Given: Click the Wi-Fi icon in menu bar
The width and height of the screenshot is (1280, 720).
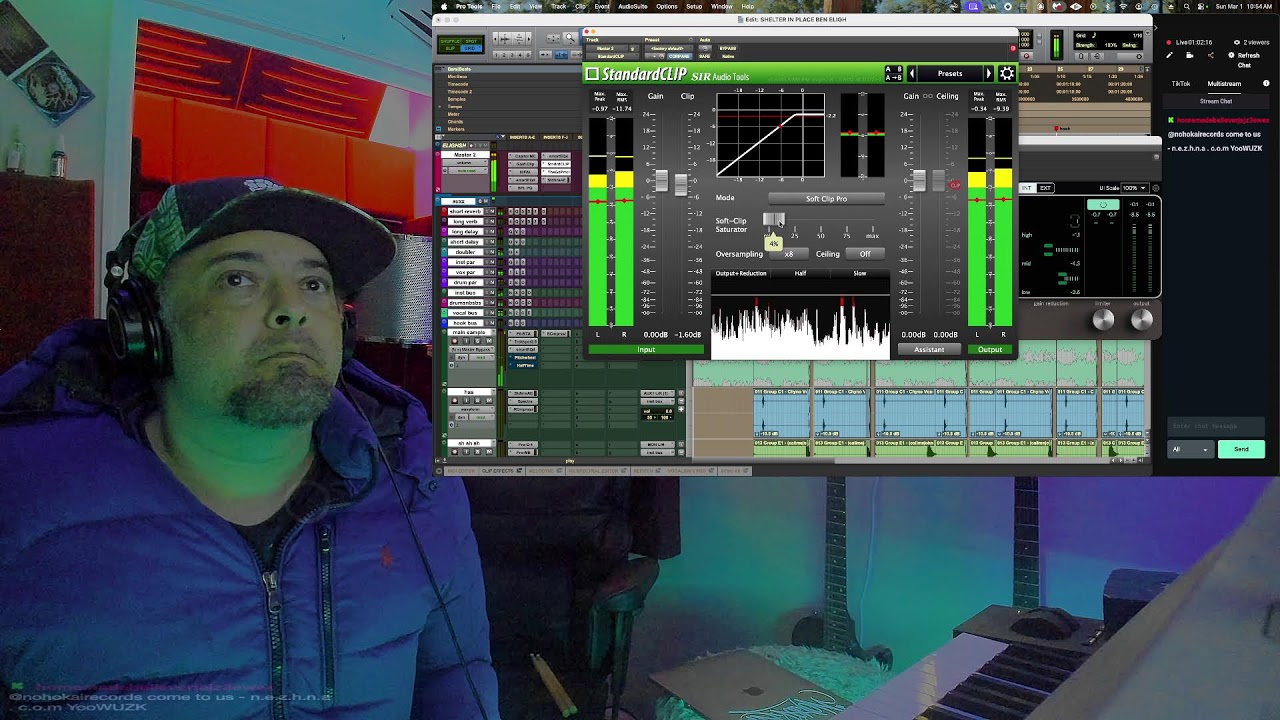Looking at the screenshot, I should (x=1122, y=6).
